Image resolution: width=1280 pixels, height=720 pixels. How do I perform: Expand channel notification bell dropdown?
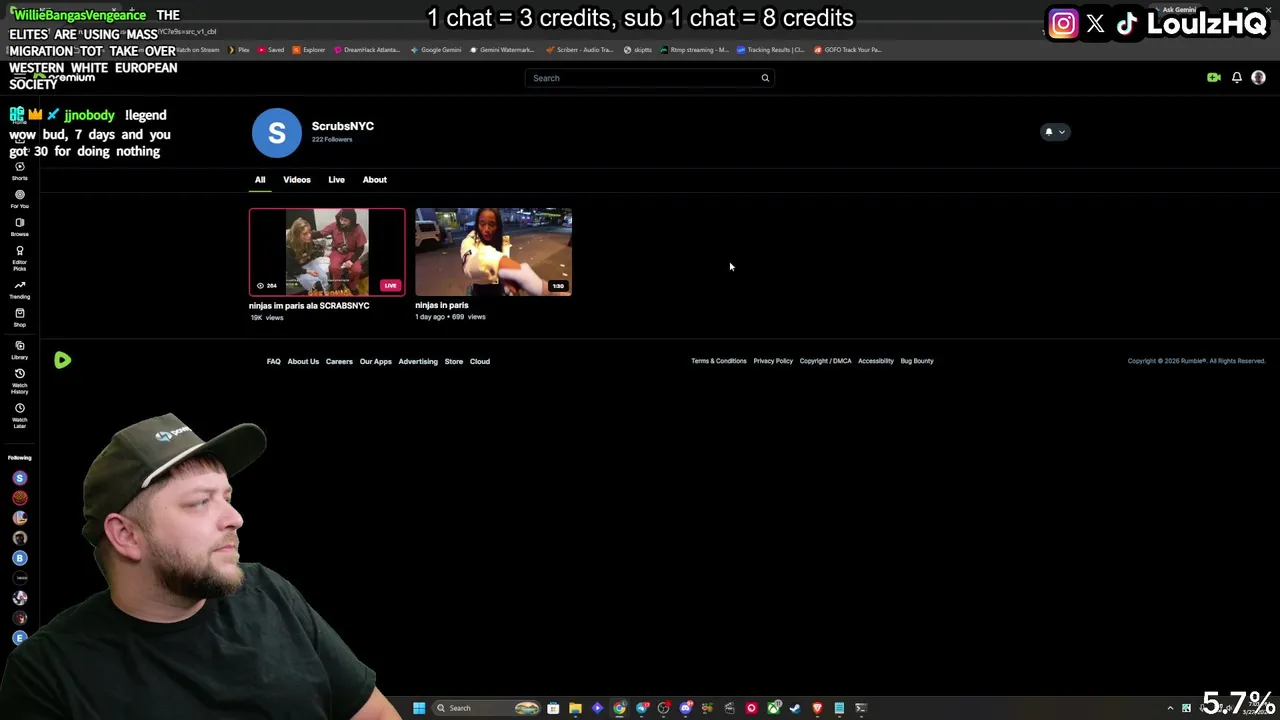(1055, 132)
